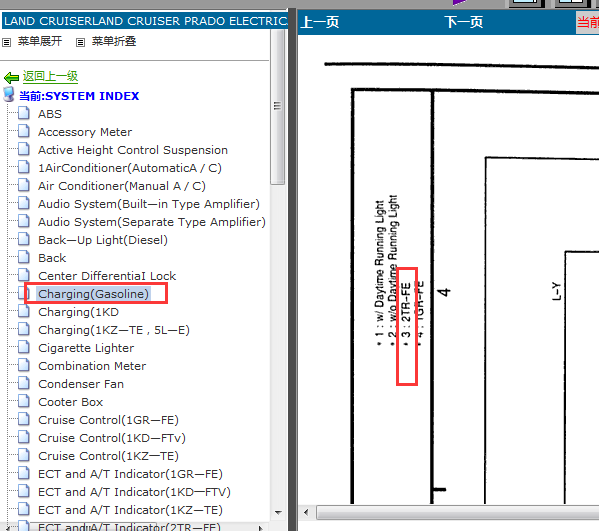Click the diagram horizontal scroll-left arrow
The image size is (599, 531).
pyautogui.click(x=306, y=512)
